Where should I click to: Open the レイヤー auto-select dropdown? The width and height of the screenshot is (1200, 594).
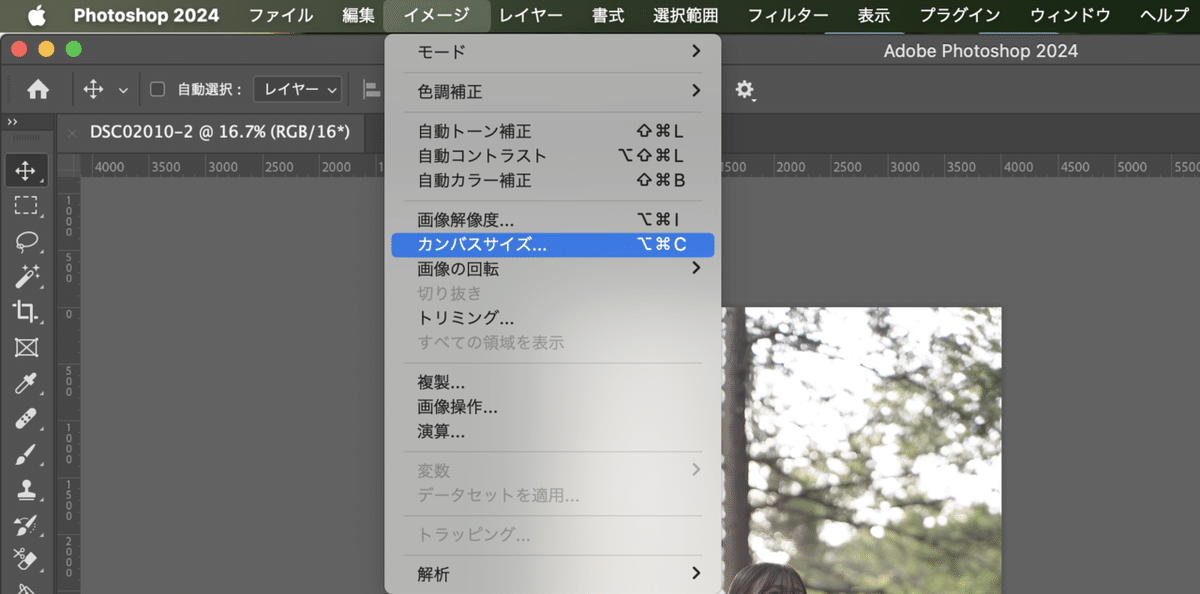pos(298,89)
